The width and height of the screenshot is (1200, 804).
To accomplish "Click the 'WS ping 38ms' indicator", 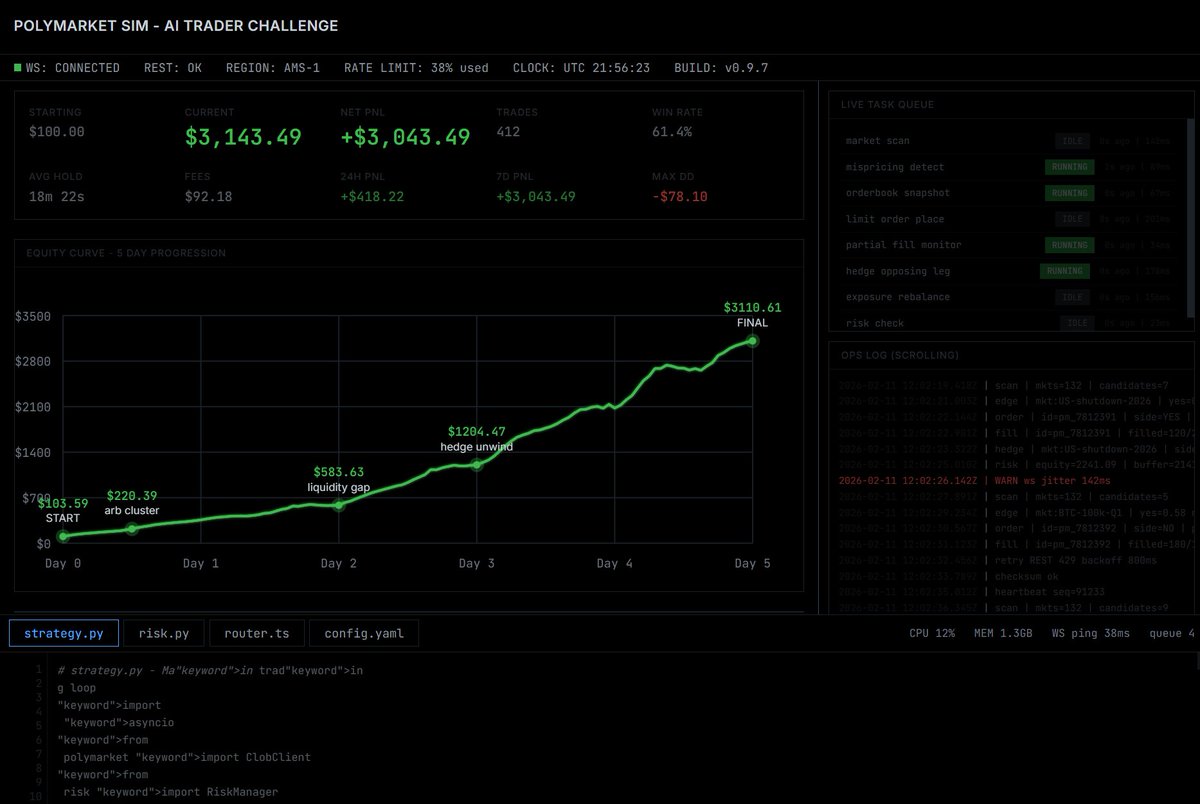I will tap(1091, 633).
